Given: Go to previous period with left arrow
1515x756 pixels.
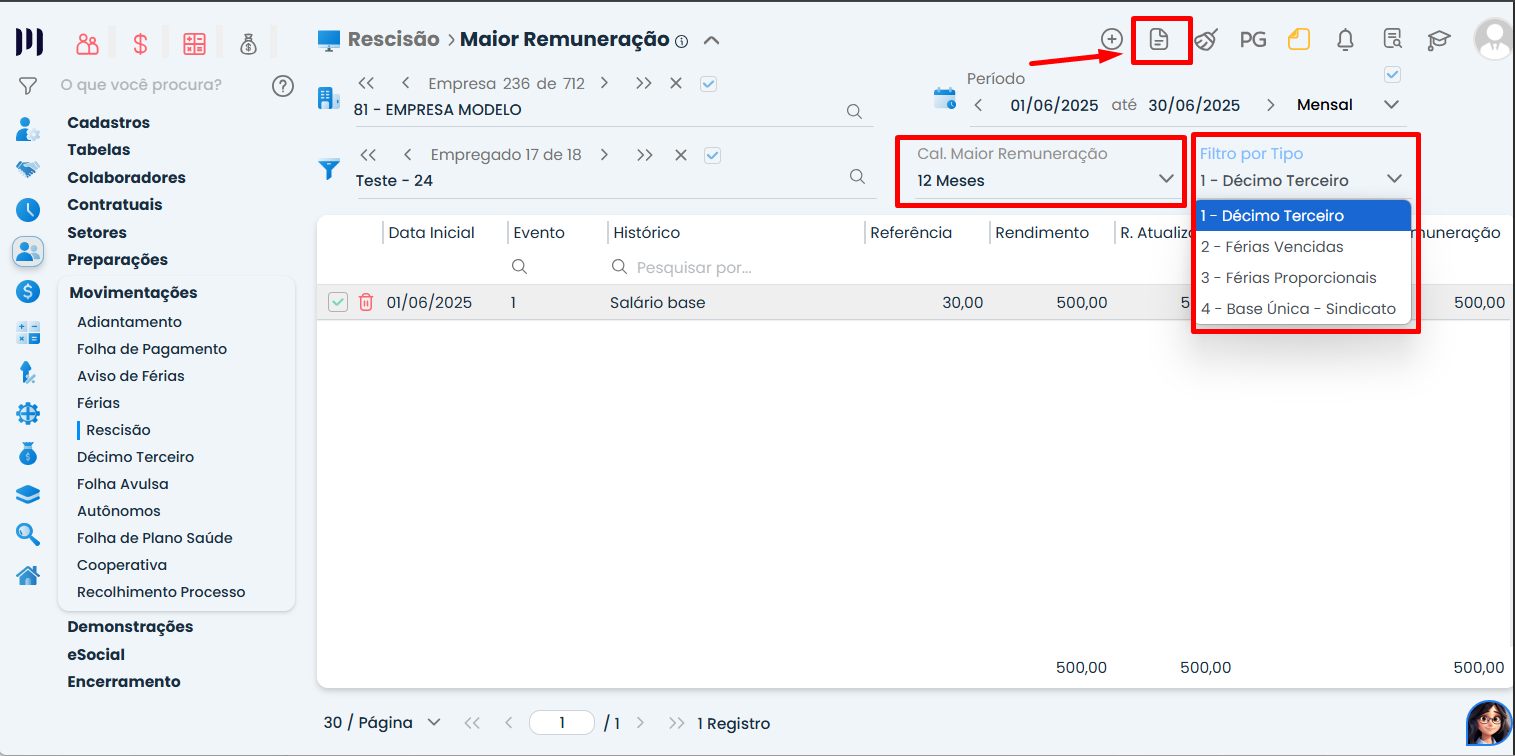Looking at the screenshot, I should [979, 105].
